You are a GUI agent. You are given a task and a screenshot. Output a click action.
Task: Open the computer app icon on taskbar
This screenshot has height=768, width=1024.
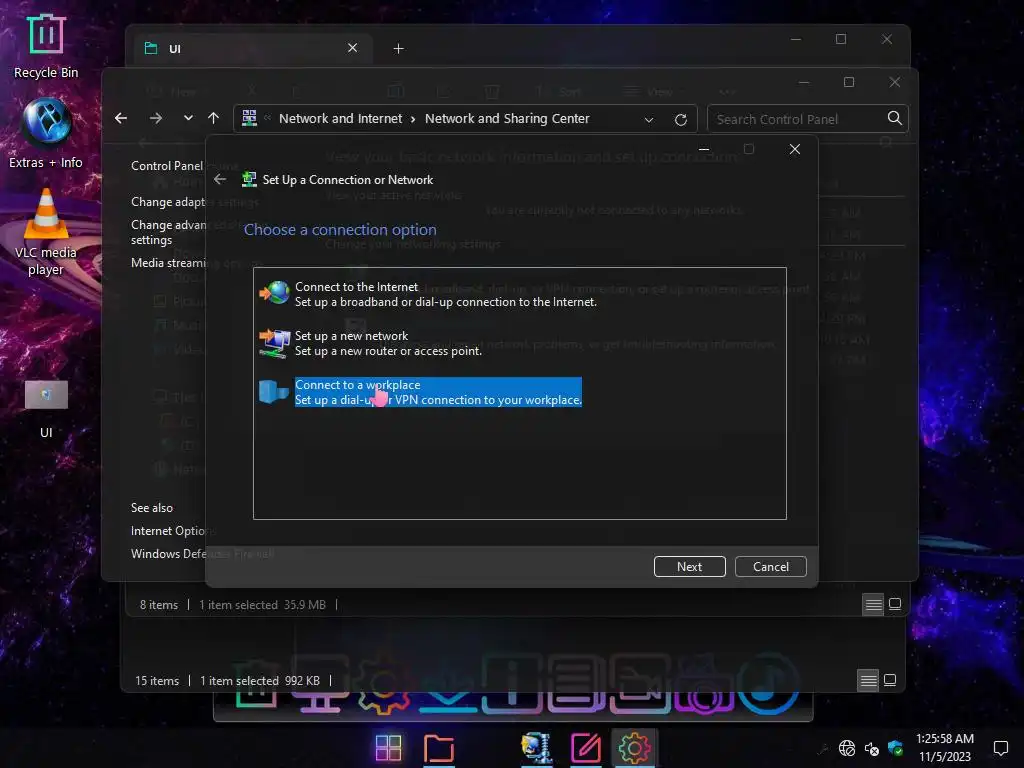[x=537, y=748]
